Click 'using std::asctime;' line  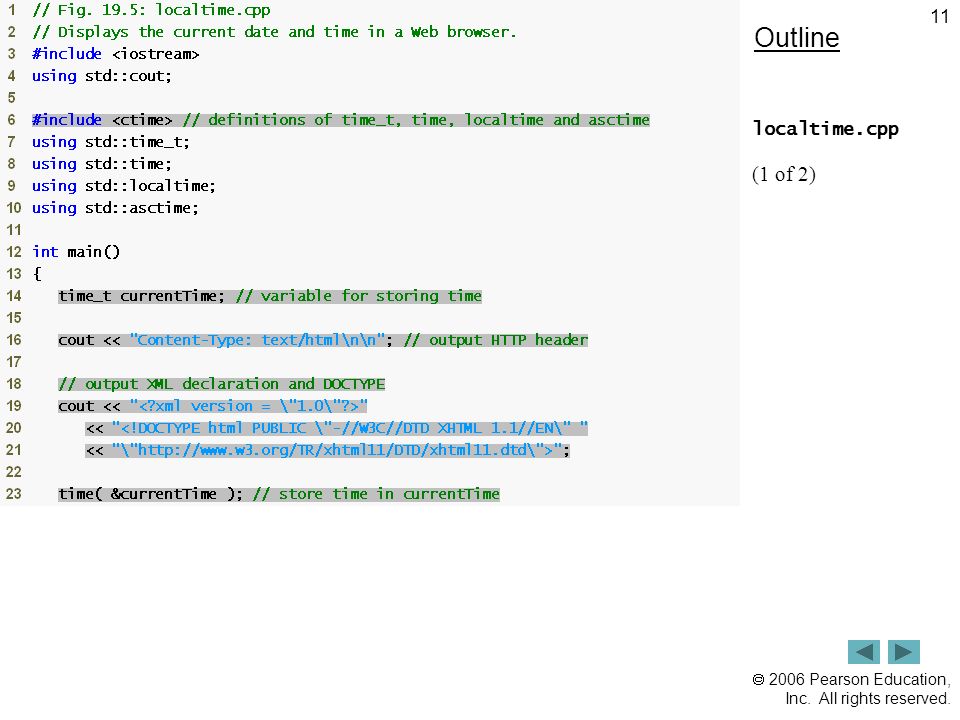coord(115,208)
